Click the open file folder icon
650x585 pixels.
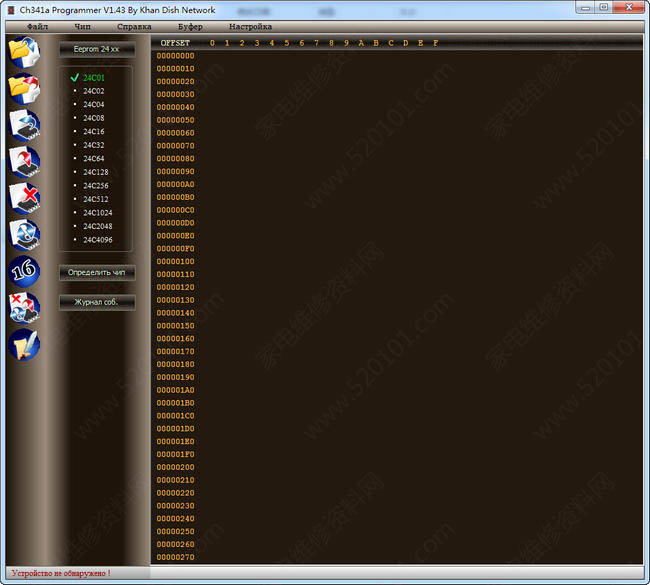click(23, 50)
